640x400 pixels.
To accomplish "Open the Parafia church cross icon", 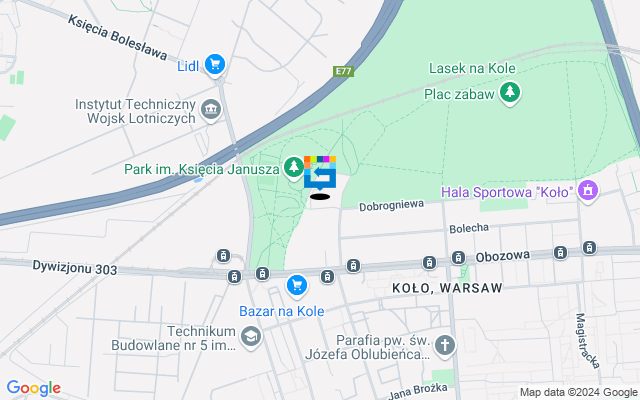I will 444,346.
